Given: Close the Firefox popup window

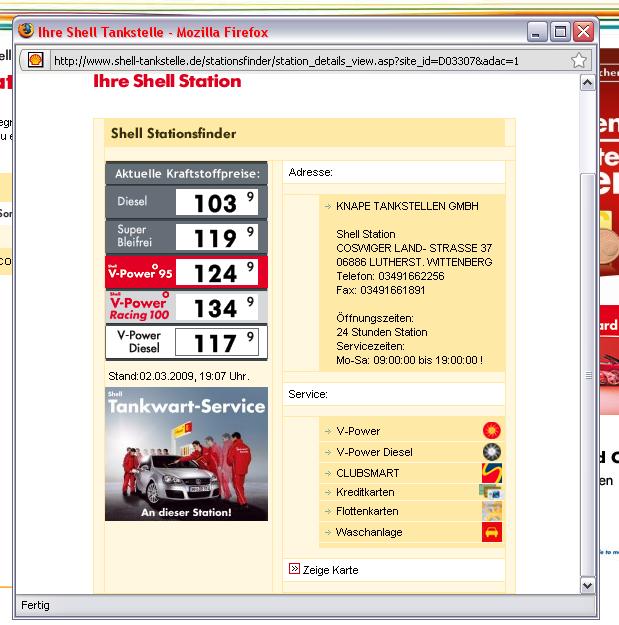Looking at the screenshot, I should point(584,31).
